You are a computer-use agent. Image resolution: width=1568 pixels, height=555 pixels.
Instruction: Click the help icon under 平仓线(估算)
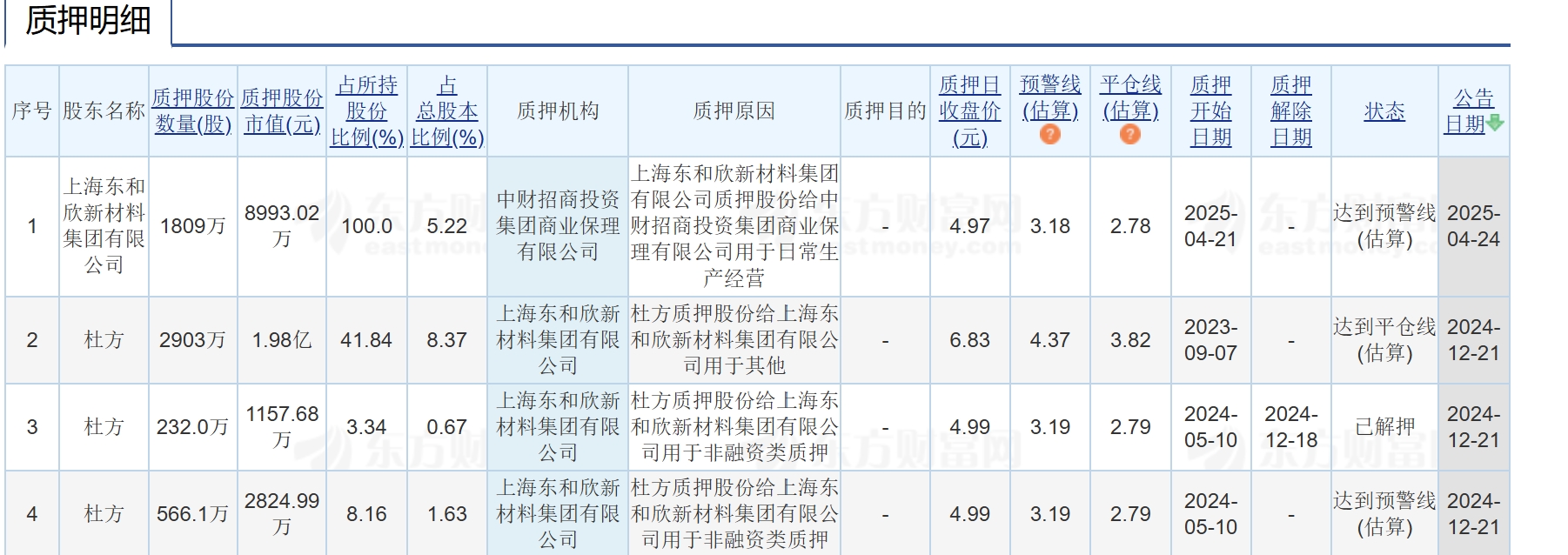(1130, 134)
